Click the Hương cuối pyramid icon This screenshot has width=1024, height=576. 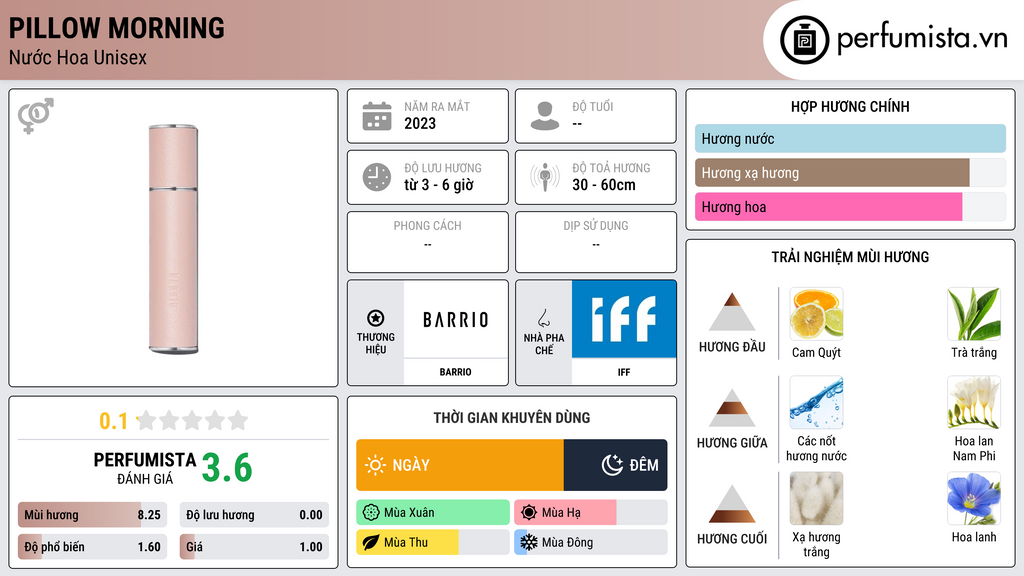click(732, 504)
